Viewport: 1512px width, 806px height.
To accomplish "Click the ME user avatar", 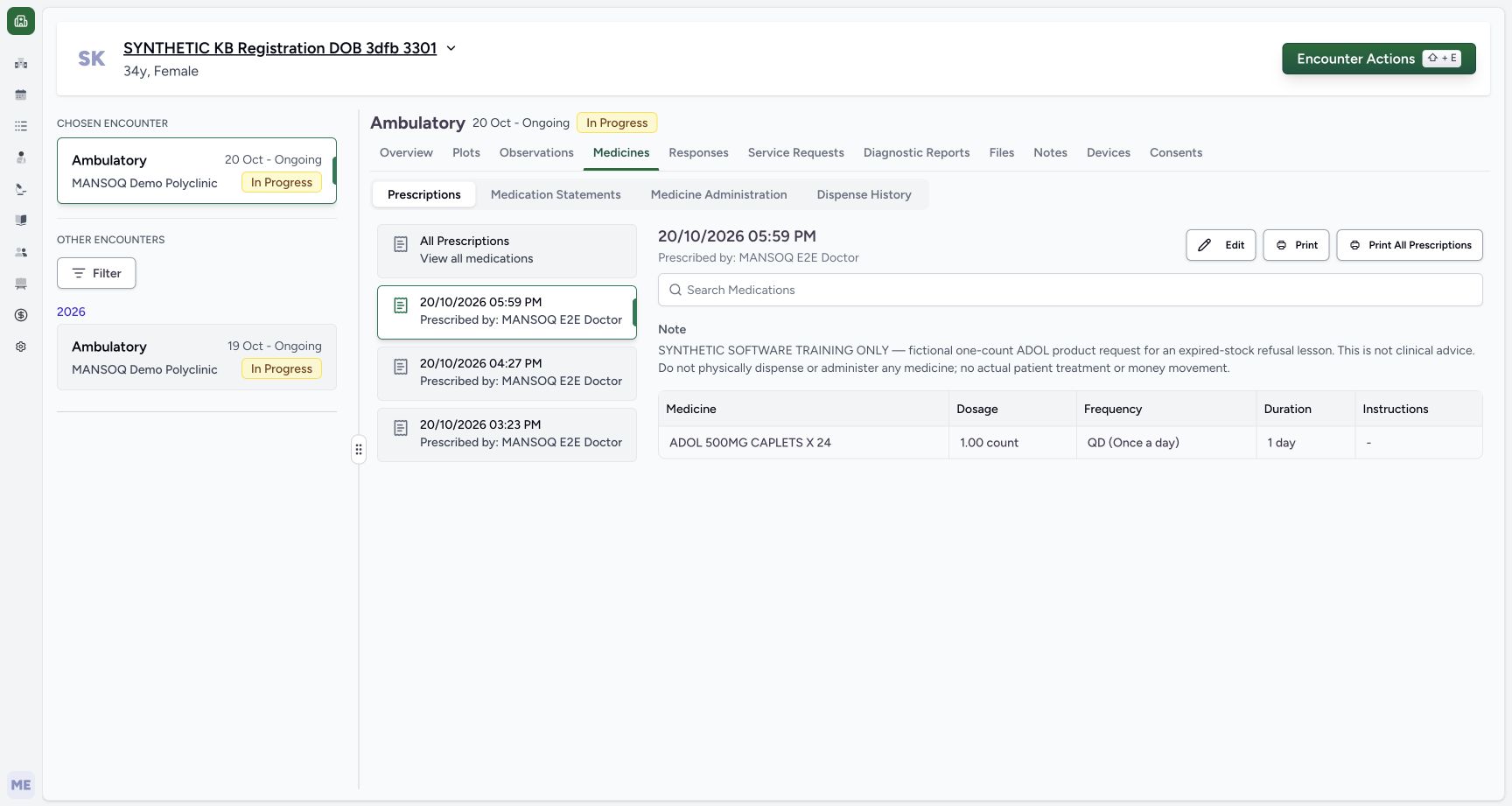I will 21,785.
